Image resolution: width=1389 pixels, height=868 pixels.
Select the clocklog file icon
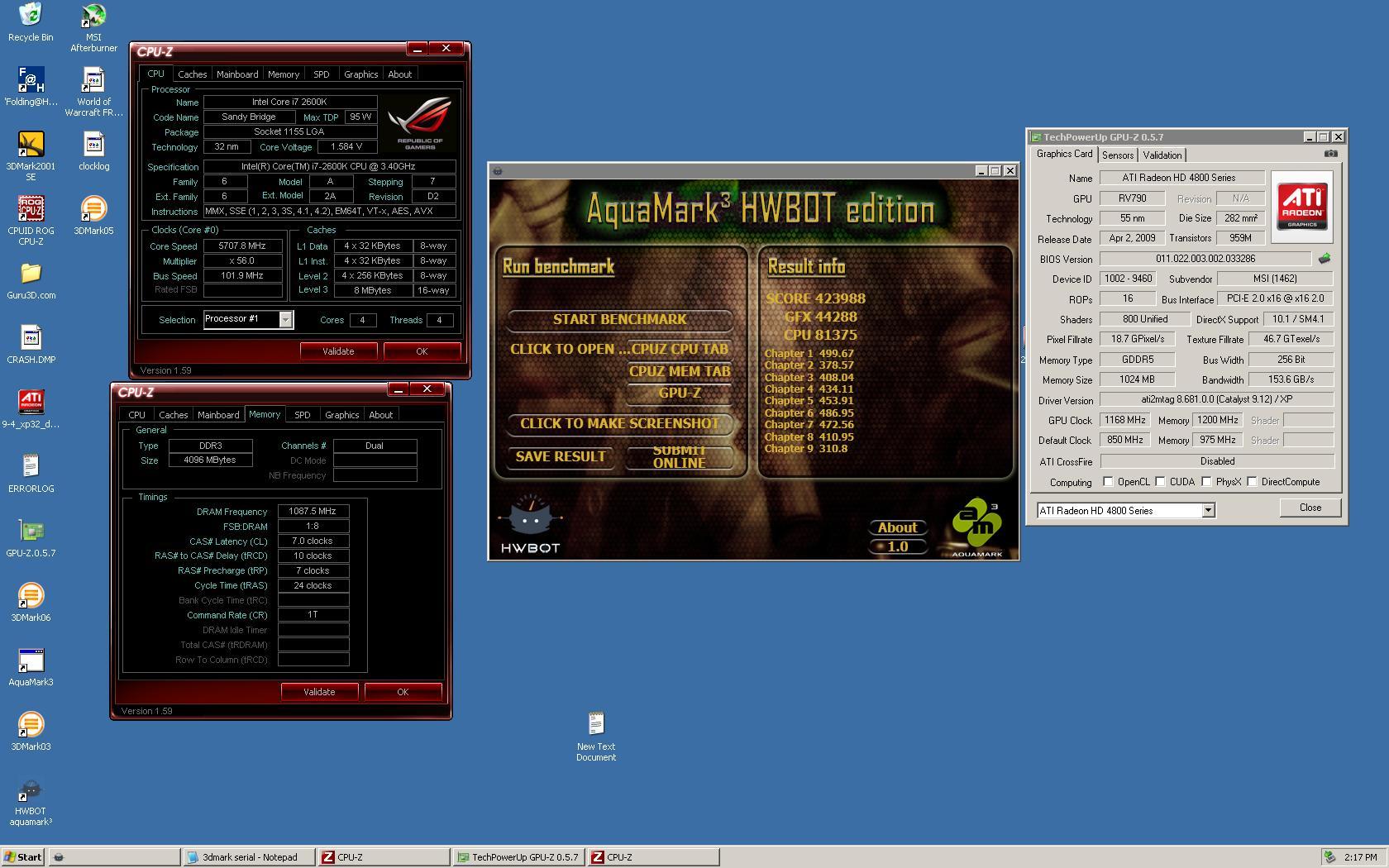[93, 151]
